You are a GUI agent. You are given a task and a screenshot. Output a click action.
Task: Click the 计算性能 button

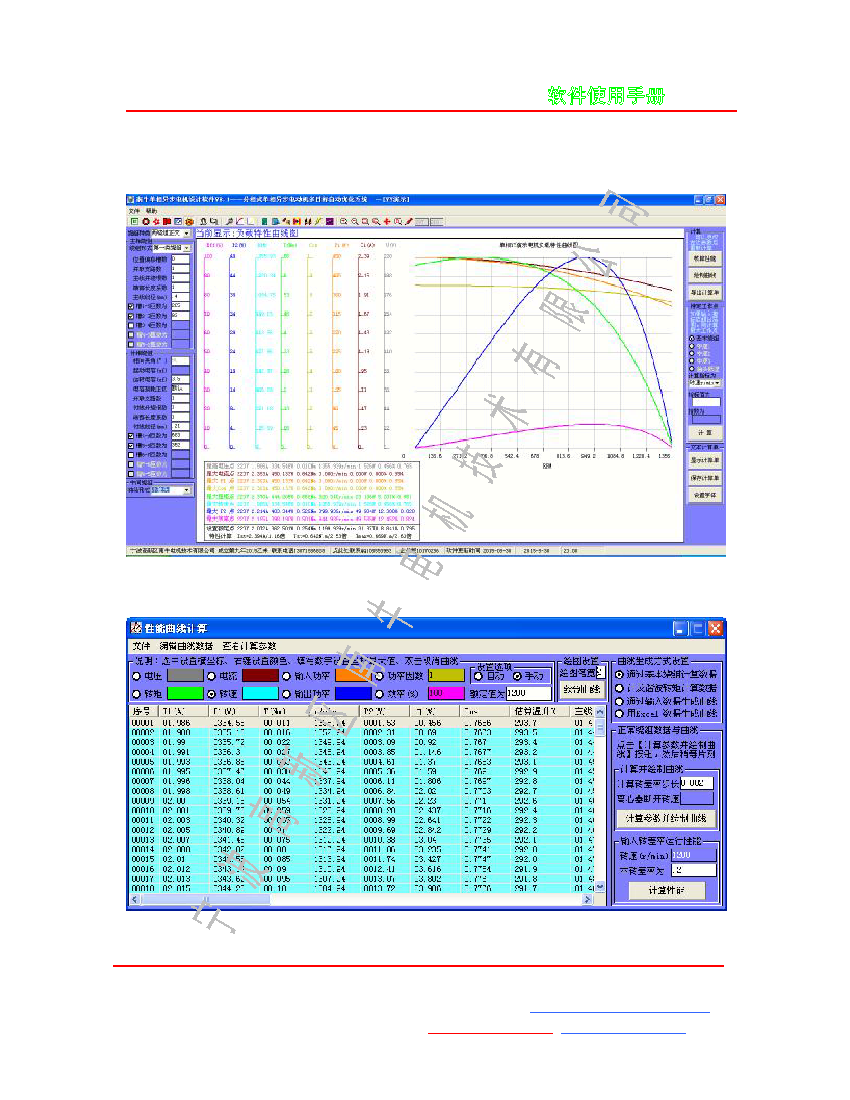tap(666, 890)
